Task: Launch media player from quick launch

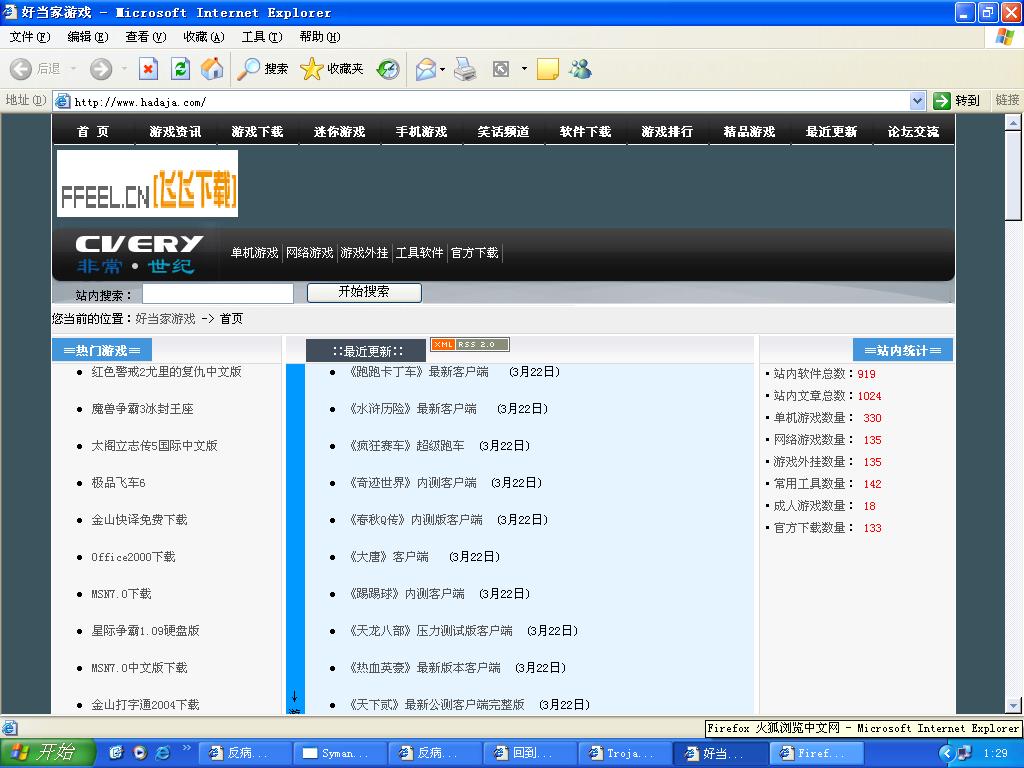Action: pyautogui.click(x=140, y=753)
